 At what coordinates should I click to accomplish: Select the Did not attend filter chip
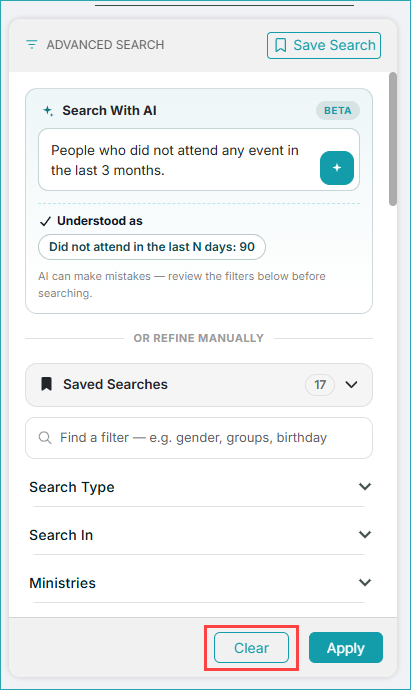(152, 247)
